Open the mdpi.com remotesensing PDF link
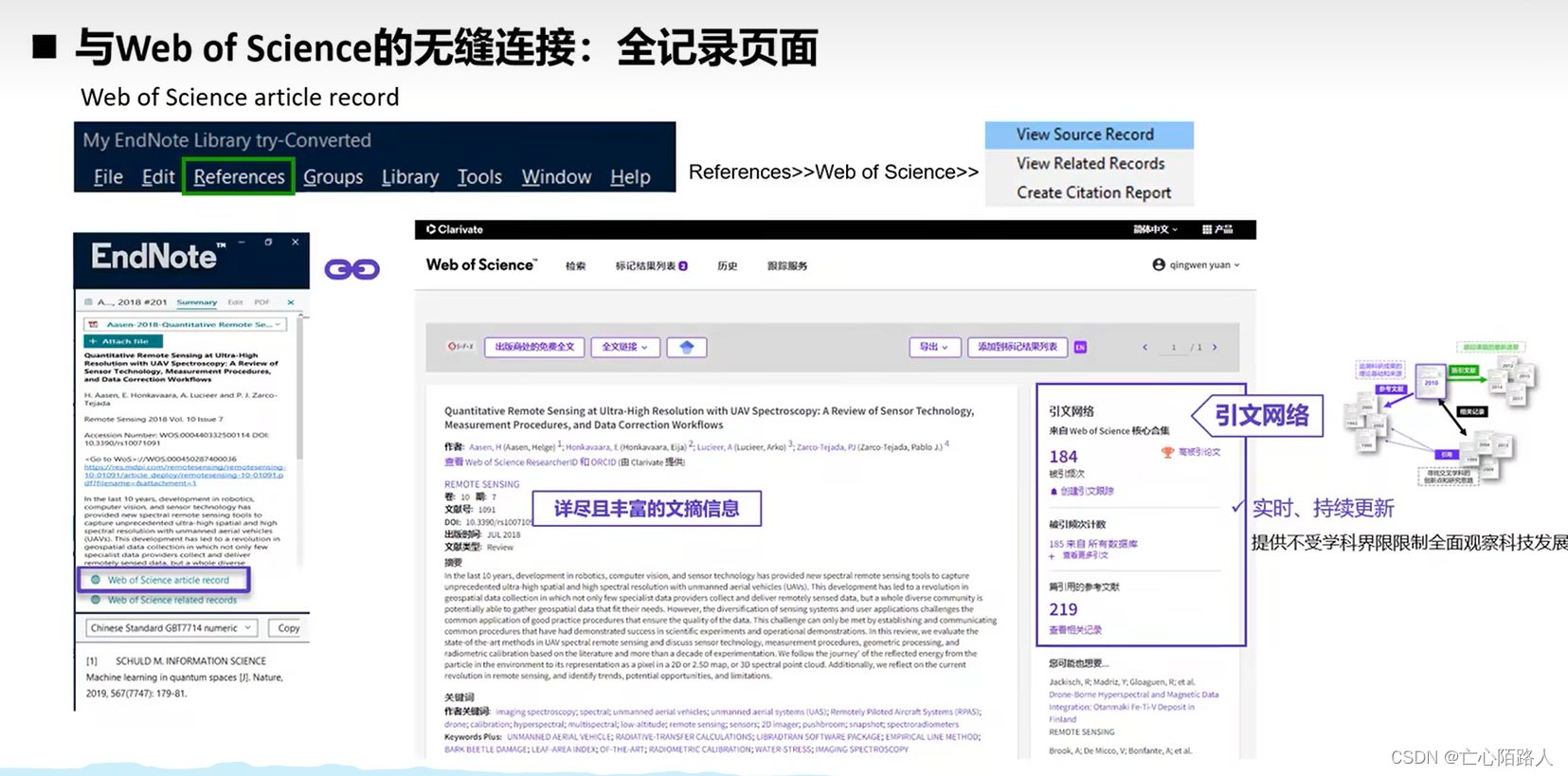 [x=184, y=475]
